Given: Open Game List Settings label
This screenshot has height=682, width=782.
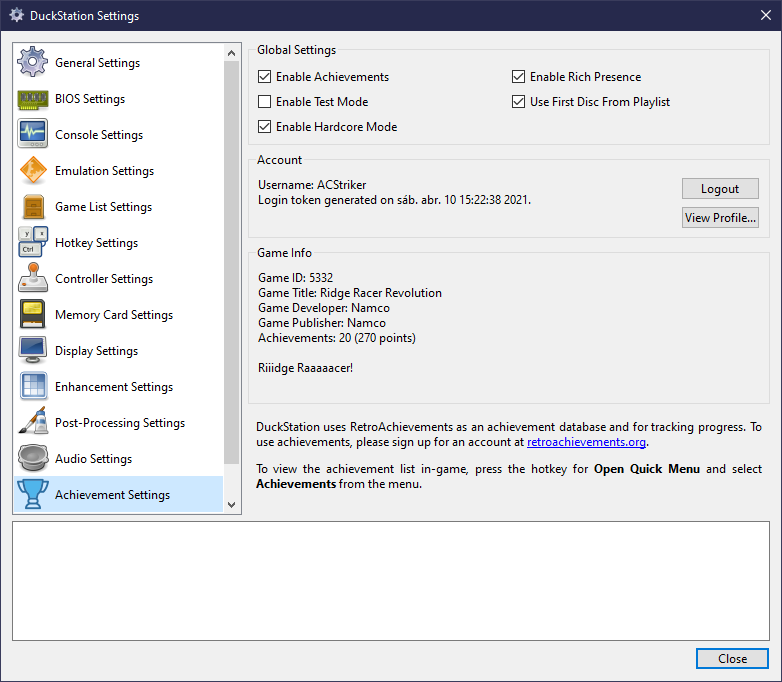Looking at the screenshot, I should [x=103, y=207].
